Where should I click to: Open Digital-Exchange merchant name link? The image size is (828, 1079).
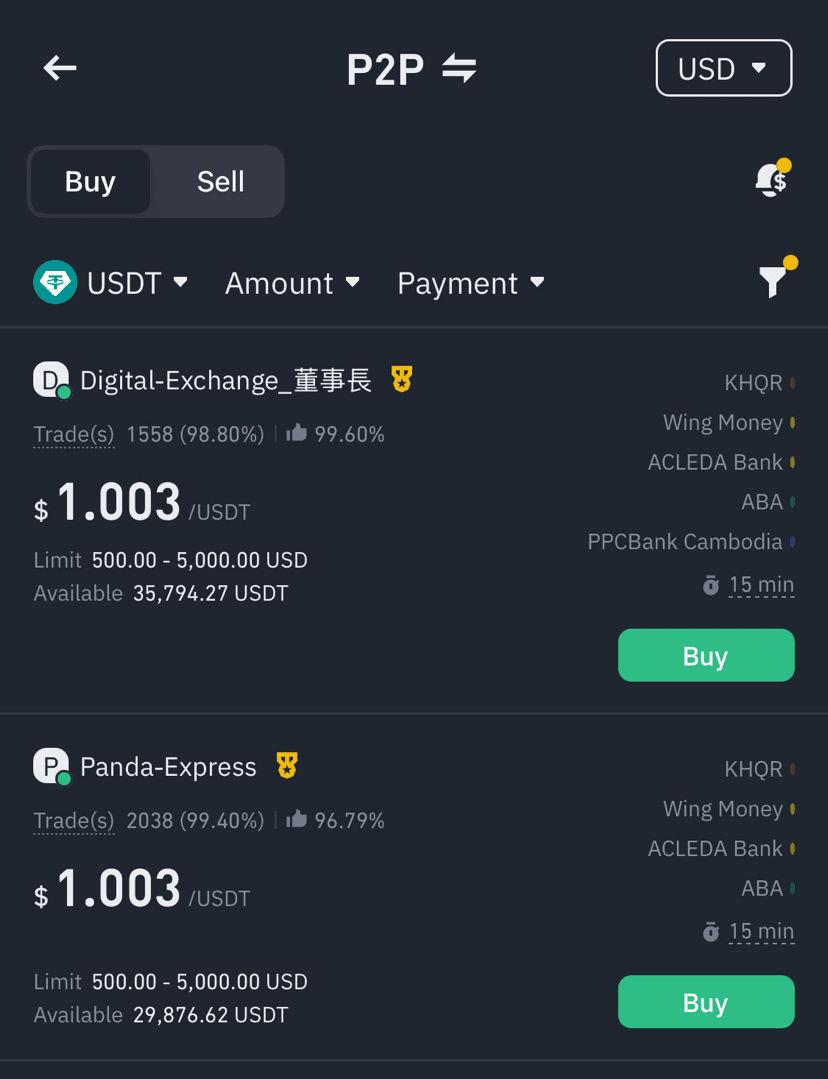pos(226,380)
